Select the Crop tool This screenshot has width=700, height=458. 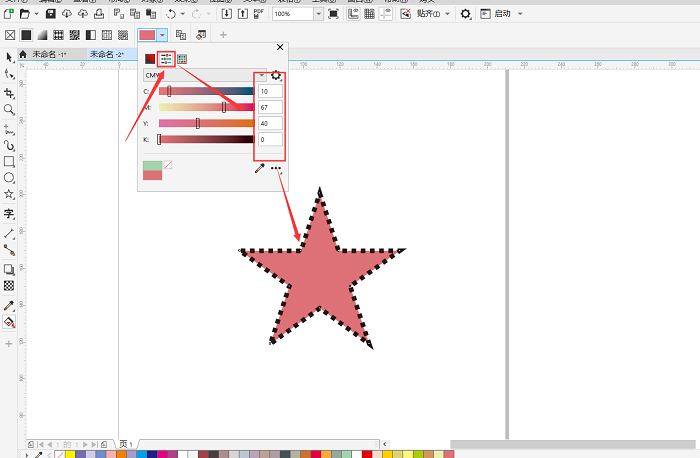9,92
